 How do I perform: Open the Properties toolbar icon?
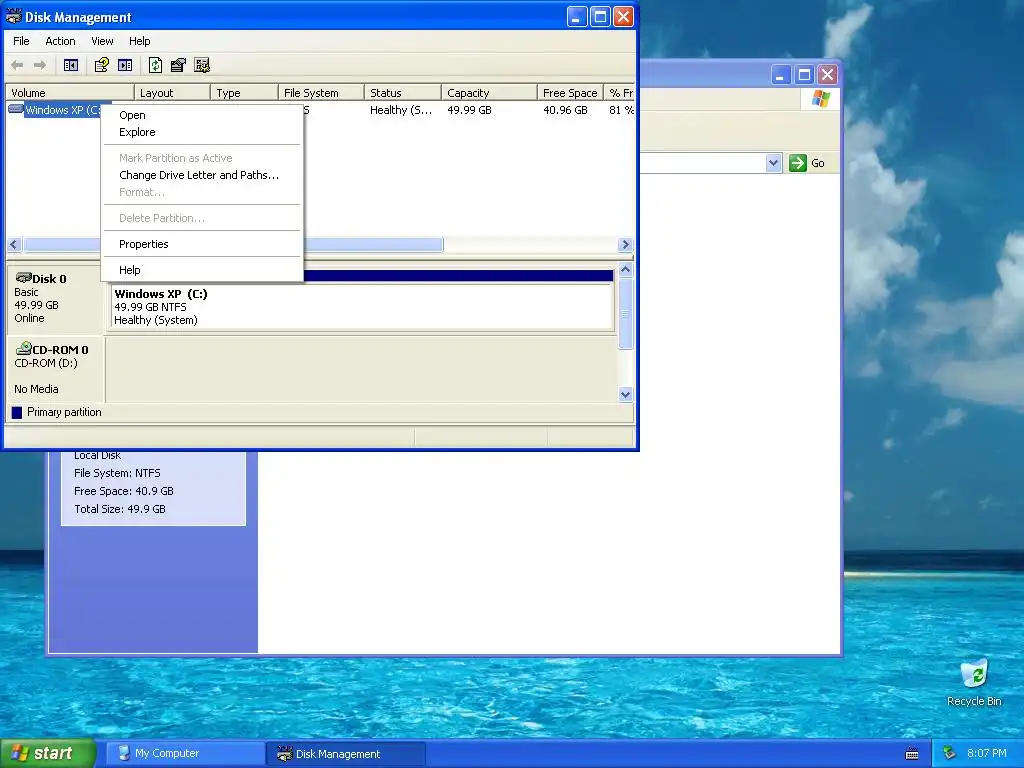[x=178, y=65]
